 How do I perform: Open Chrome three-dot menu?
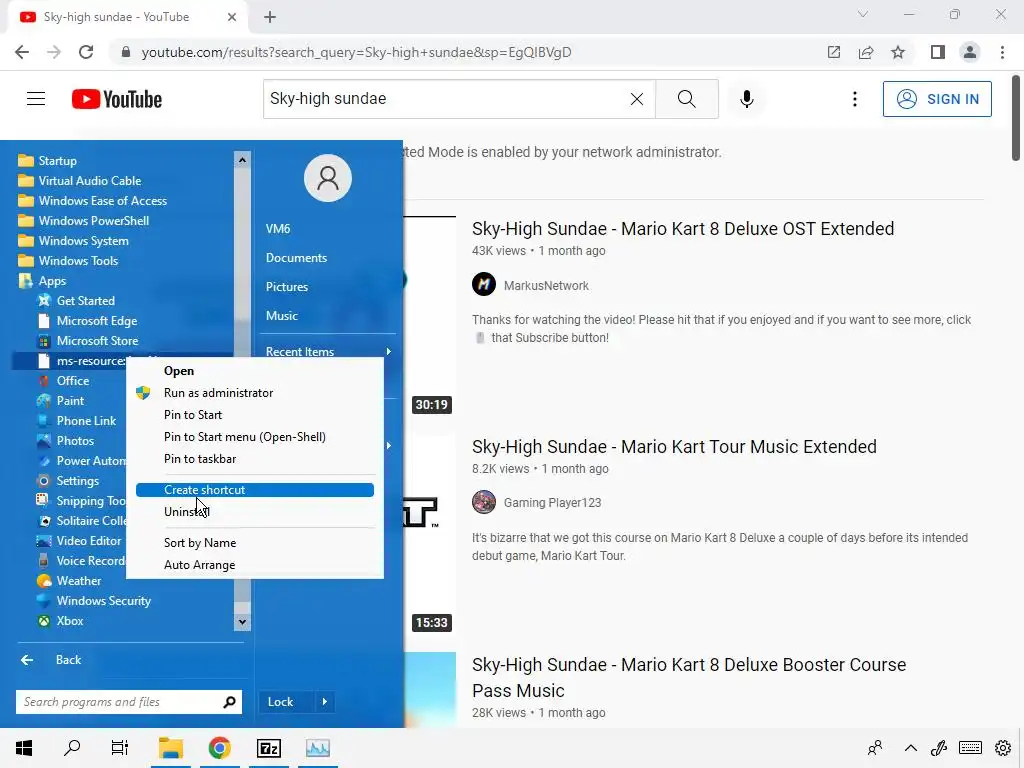(x=1002, y=52)
